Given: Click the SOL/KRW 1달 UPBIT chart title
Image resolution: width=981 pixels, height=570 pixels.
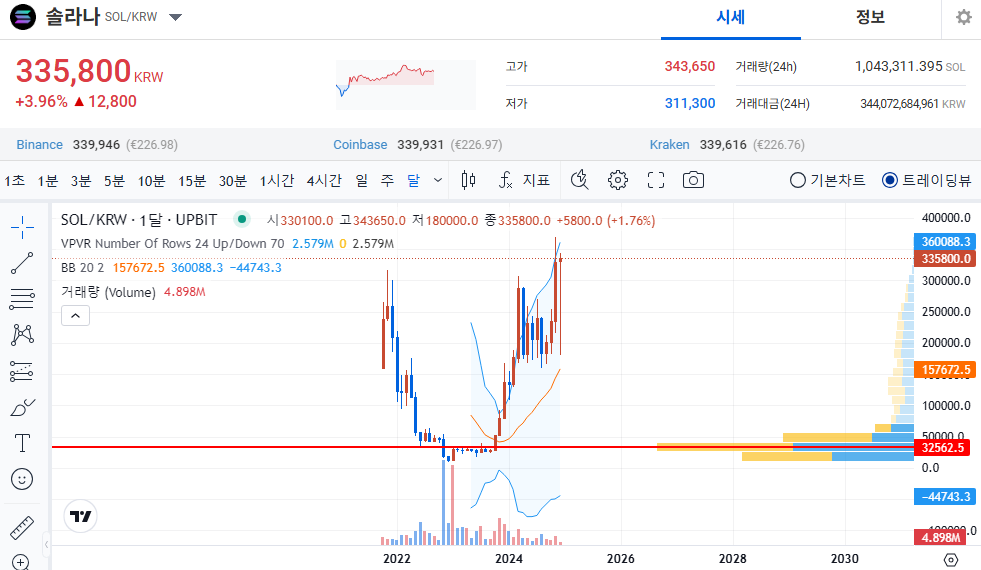Looking at the screenshot, I should [139, 220].
